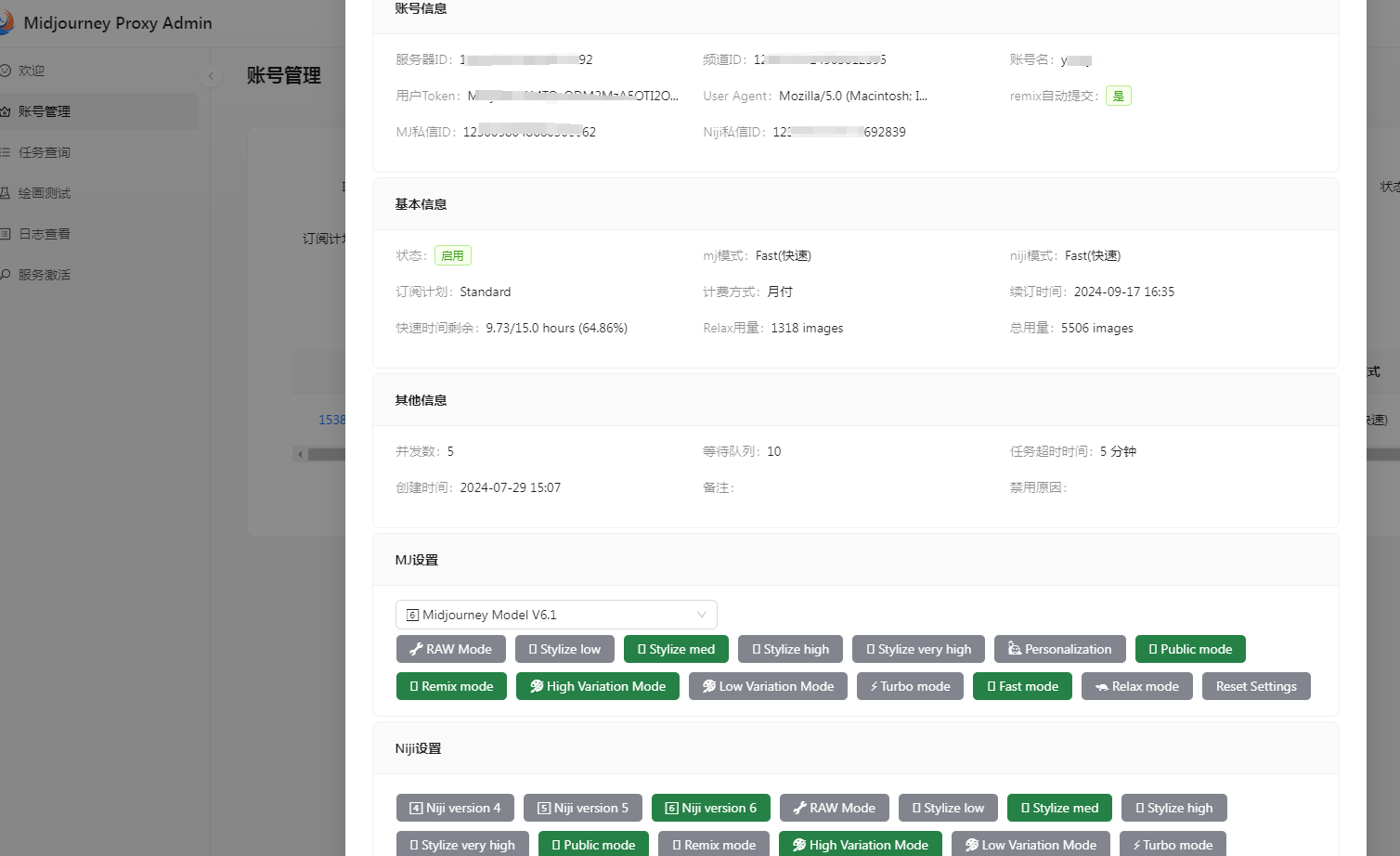This screenshot has height=856, width=1400.
Task: Toggle High Variation Mode in Niji设置
Action: pyautogui.click(x=861, y=844)
